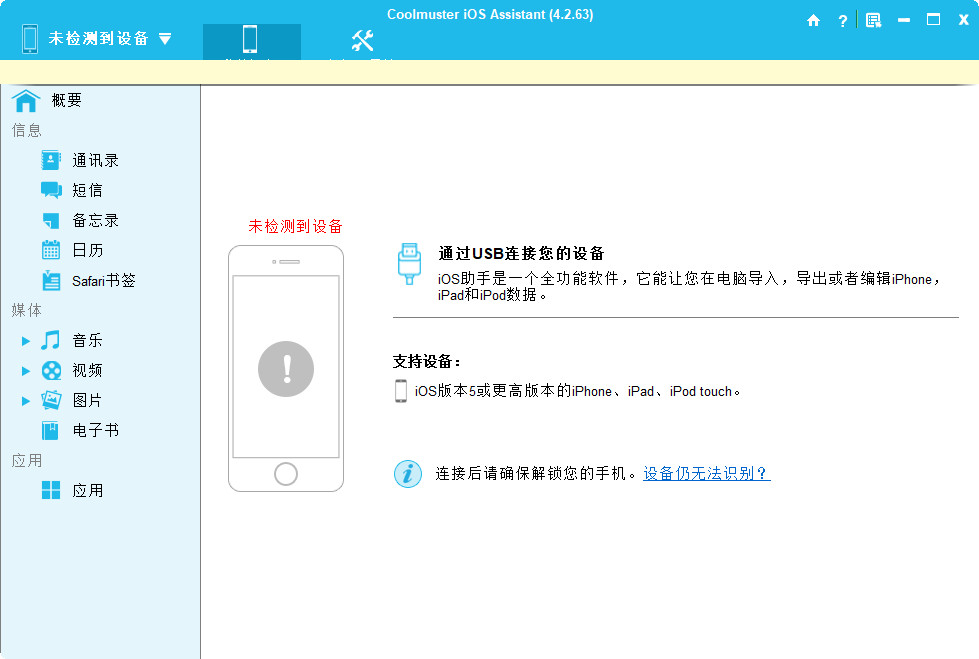Open Safari书签 bookmarks in sidebar
The image size is (979, 659).
pyautogui.click(x=104, y=280)
